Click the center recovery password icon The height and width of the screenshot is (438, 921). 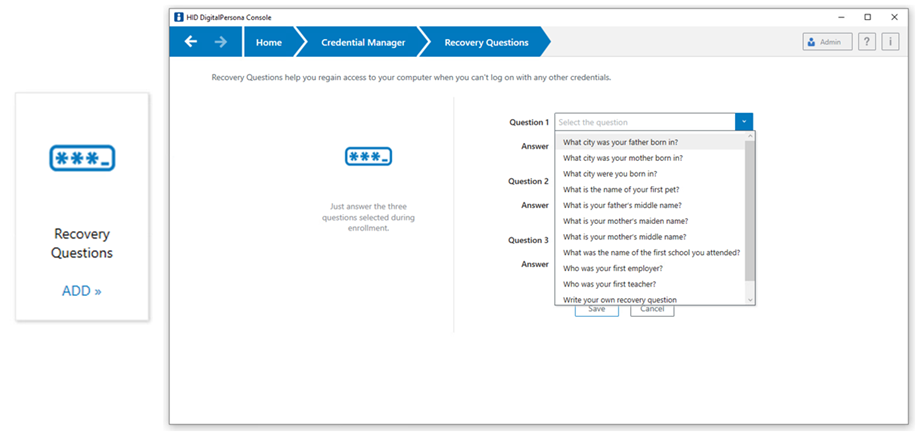coord(368,157)
